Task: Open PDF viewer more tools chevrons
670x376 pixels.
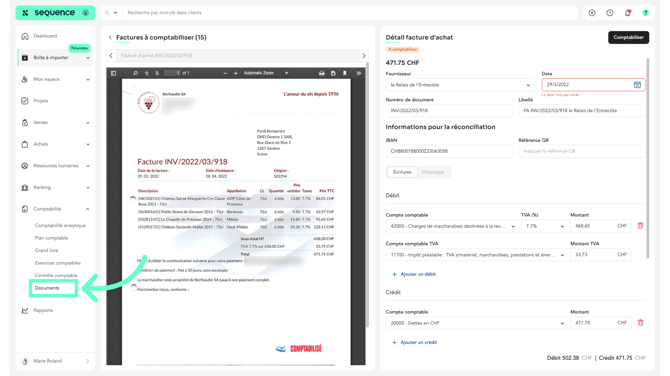Action: tap(359, 73)
